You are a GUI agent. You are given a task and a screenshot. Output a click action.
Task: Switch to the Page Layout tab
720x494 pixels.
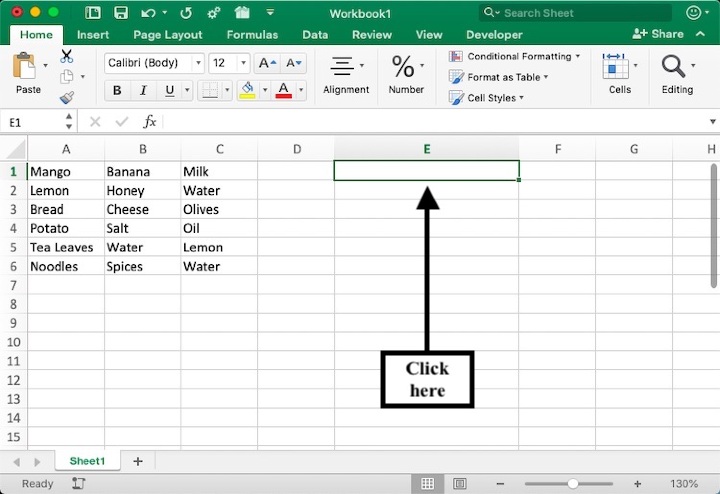pos(168,35)
